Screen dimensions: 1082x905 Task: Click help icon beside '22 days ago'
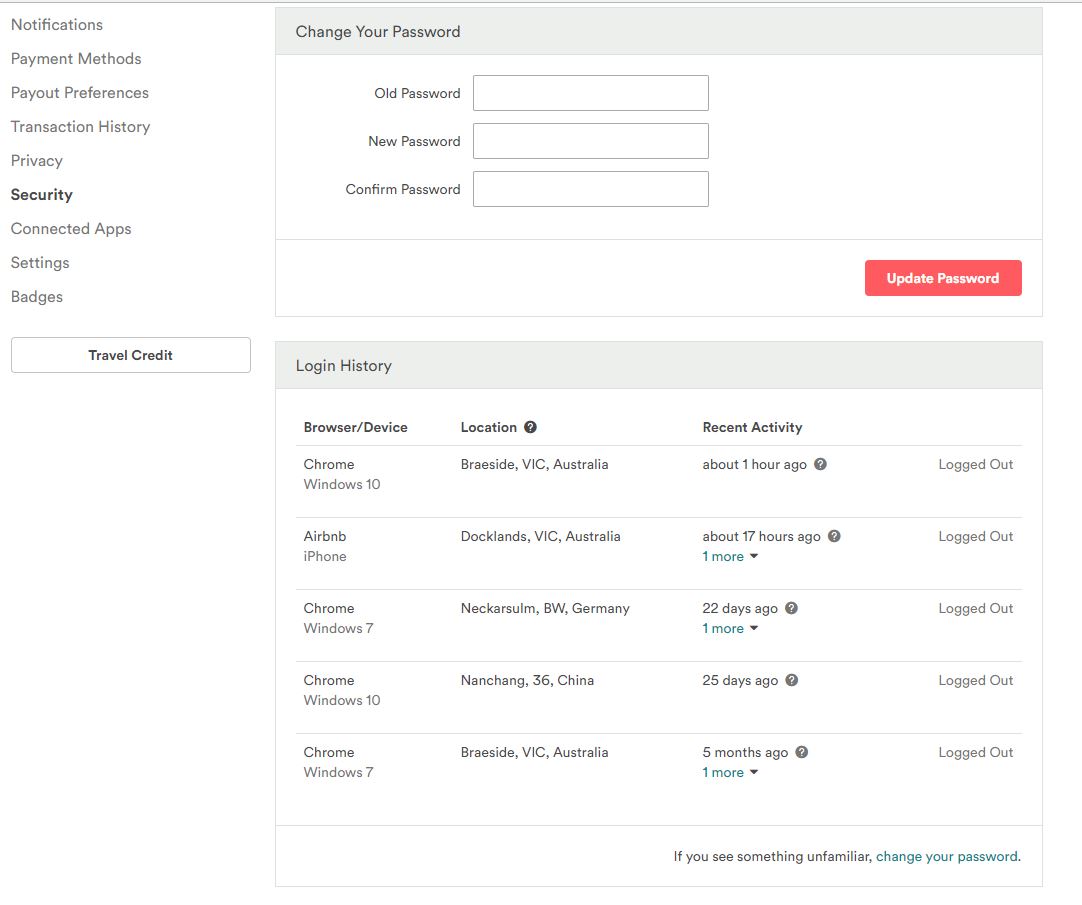[x=791, y=608]
